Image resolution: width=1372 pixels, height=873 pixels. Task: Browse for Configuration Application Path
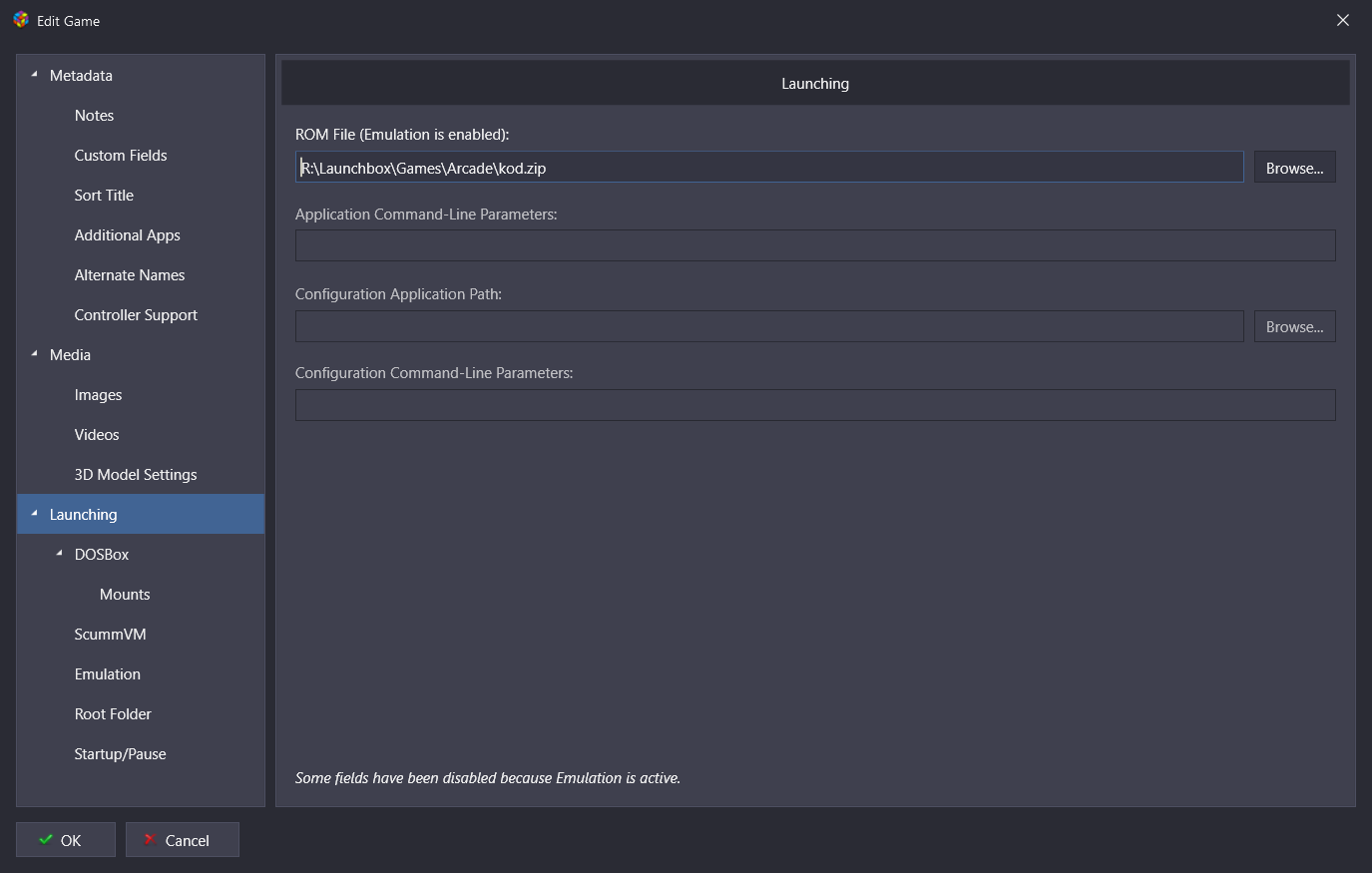tap(1294, 326)
